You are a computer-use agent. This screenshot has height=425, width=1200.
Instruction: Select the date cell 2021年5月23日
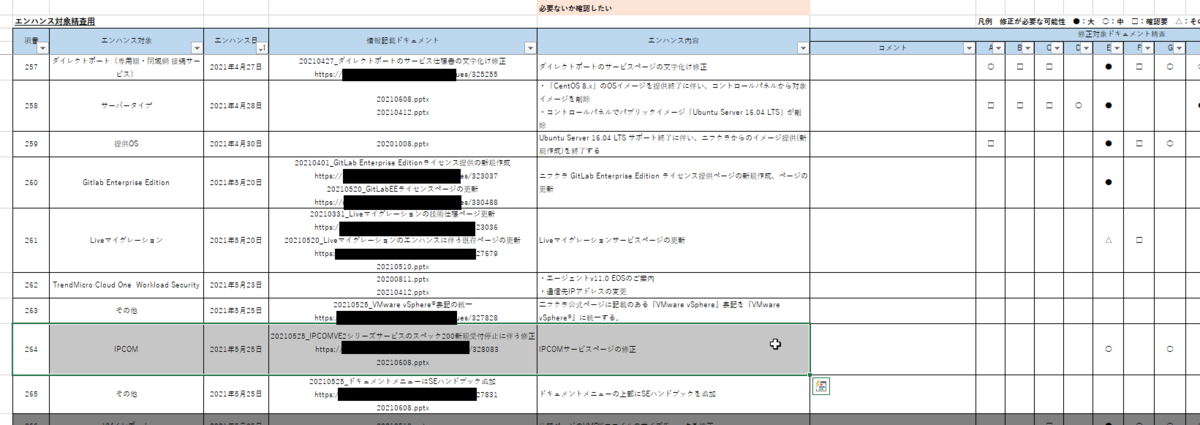tap(236, 285)
